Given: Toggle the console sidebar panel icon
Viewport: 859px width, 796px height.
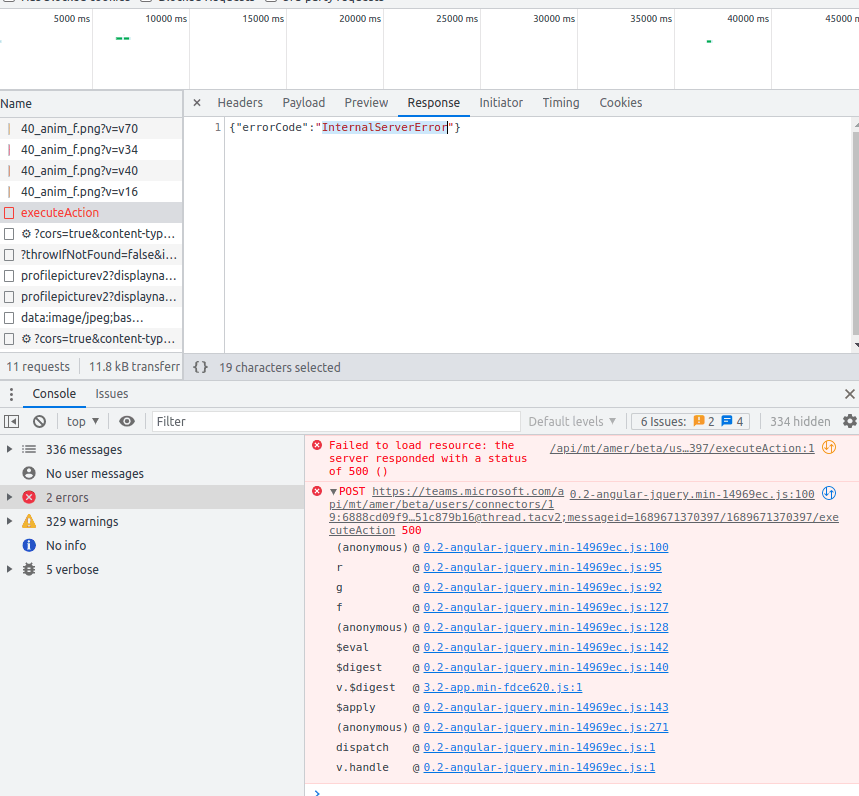Looking at the screenshot, I should 12,421.
